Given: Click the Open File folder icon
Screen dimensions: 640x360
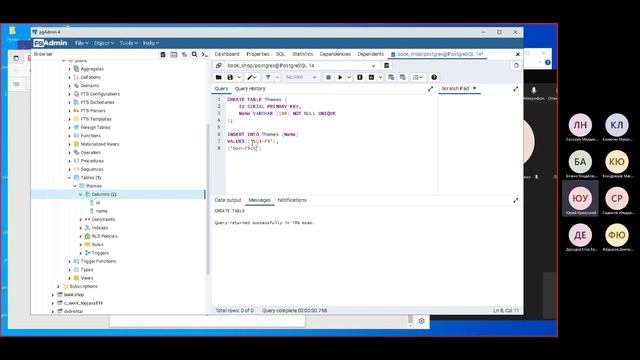Looking at the screenshot, I should pos(219,77).
